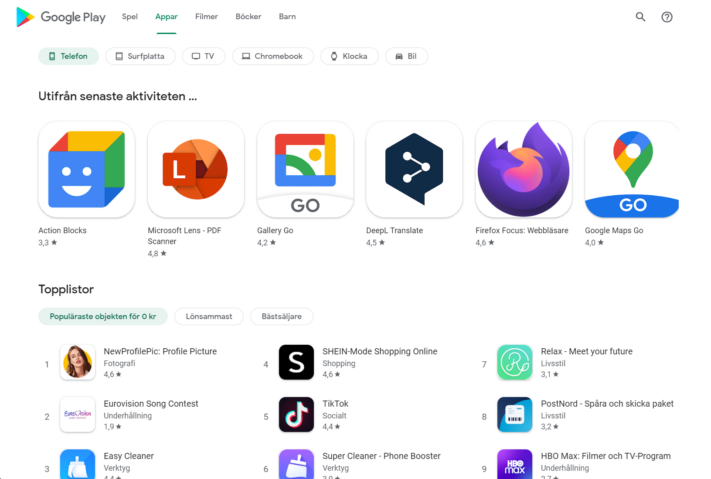Show Populäraste objekten för 0 kr list

click(103, 316)
